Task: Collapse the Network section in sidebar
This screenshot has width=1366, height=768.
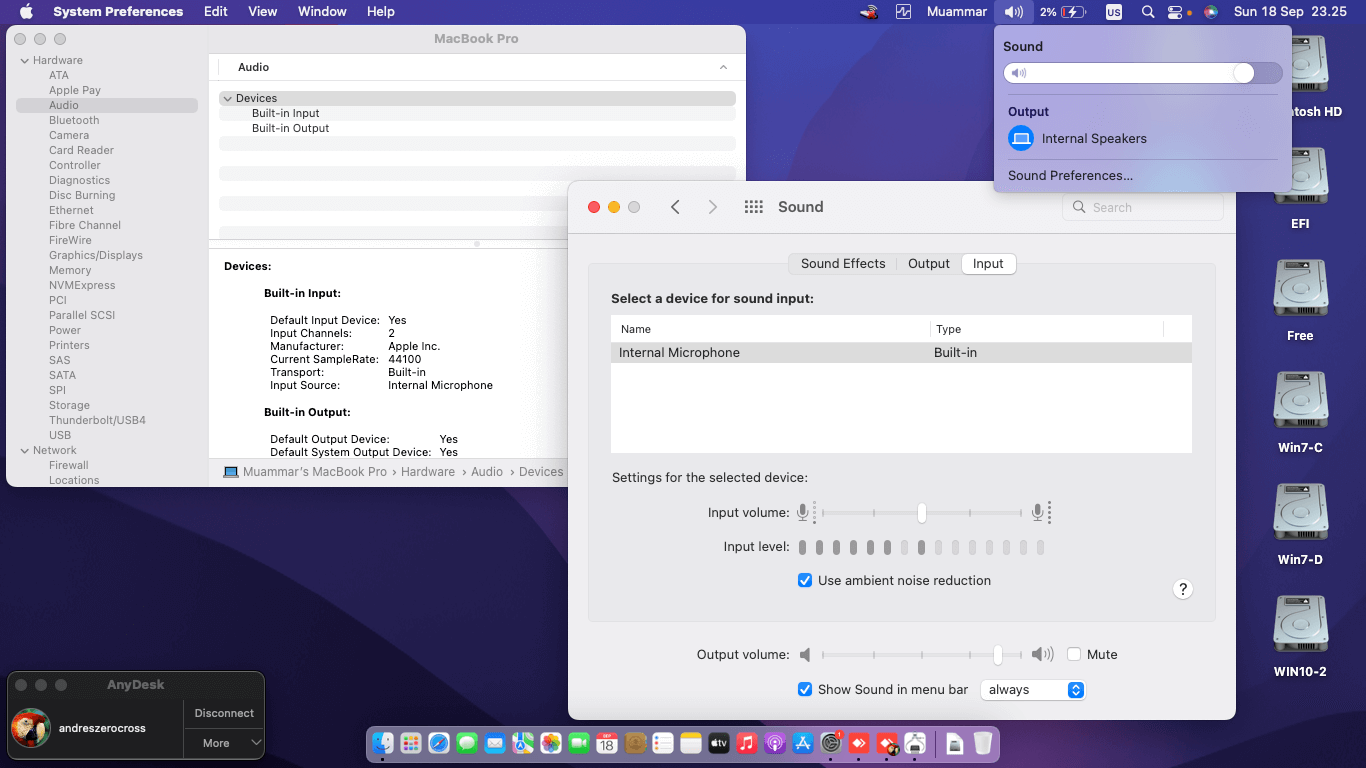Action: [25, 450]
